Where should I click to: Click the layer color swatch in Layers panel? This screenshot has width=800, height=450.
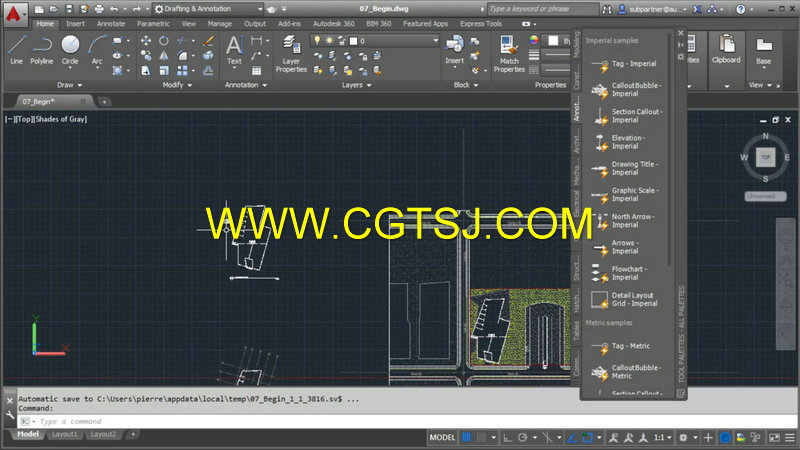[354, 41]
